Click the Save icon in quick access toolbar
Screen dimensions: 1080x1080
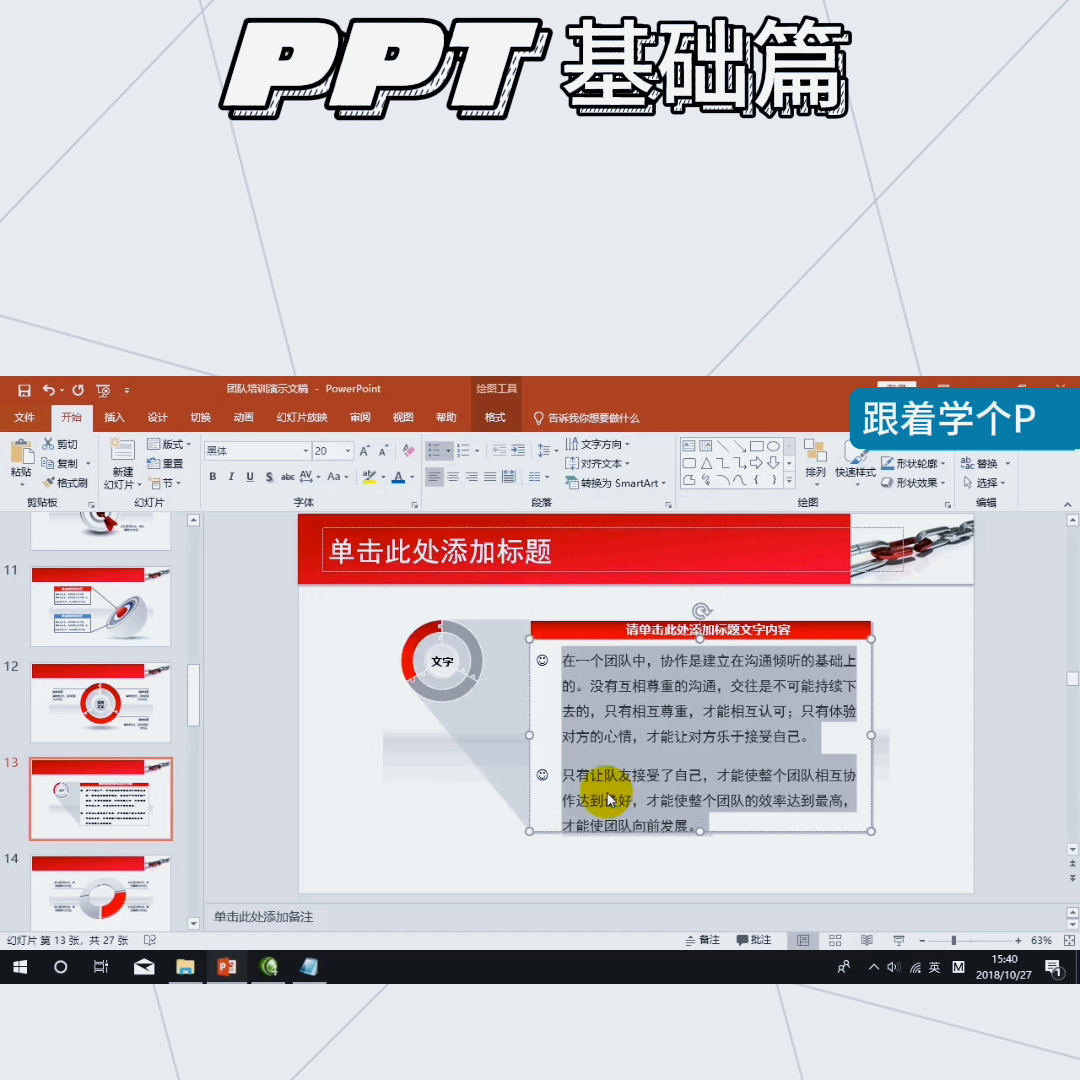(x=24, y=391)
